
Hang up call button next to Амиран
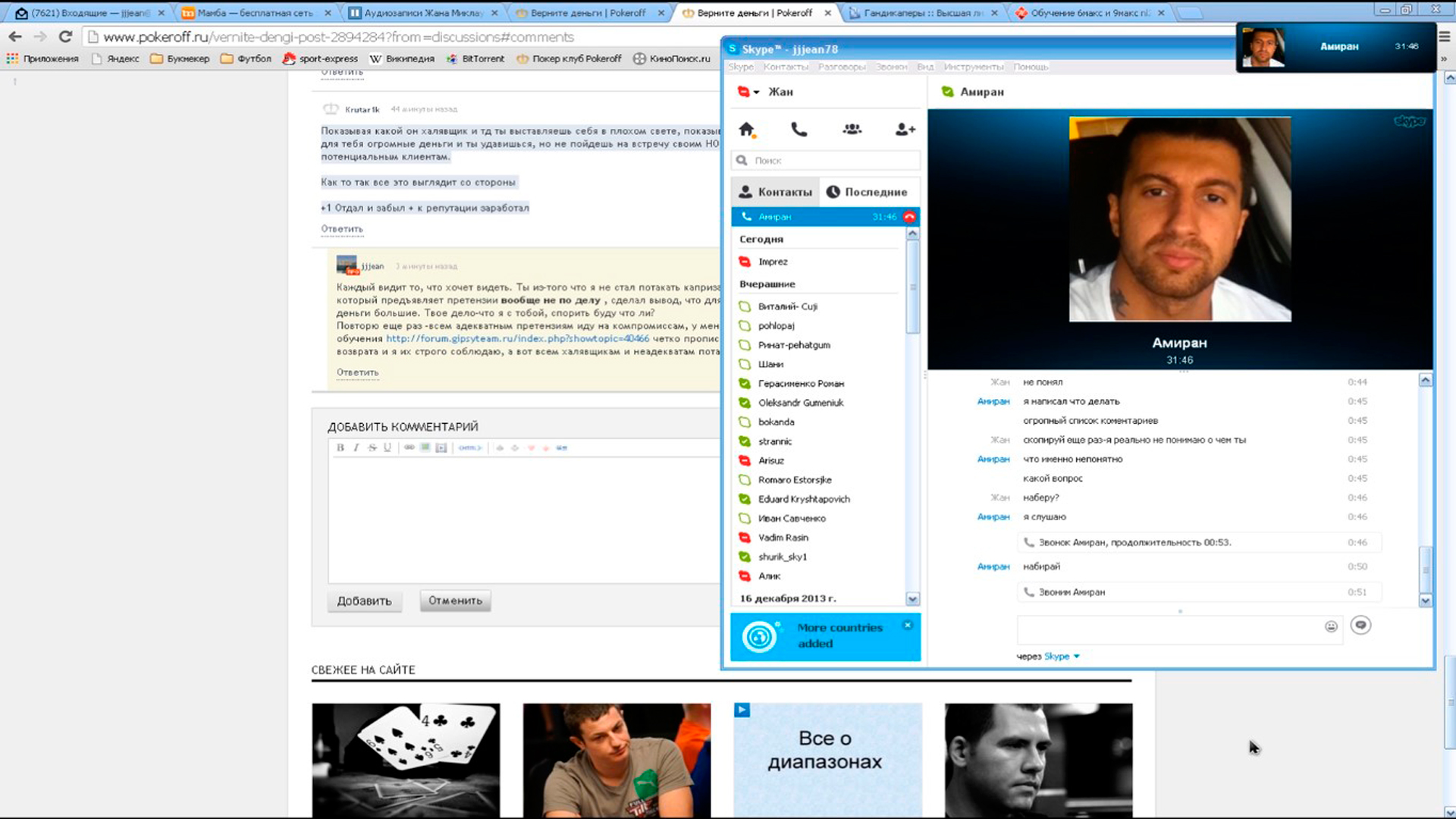[909, 217]
